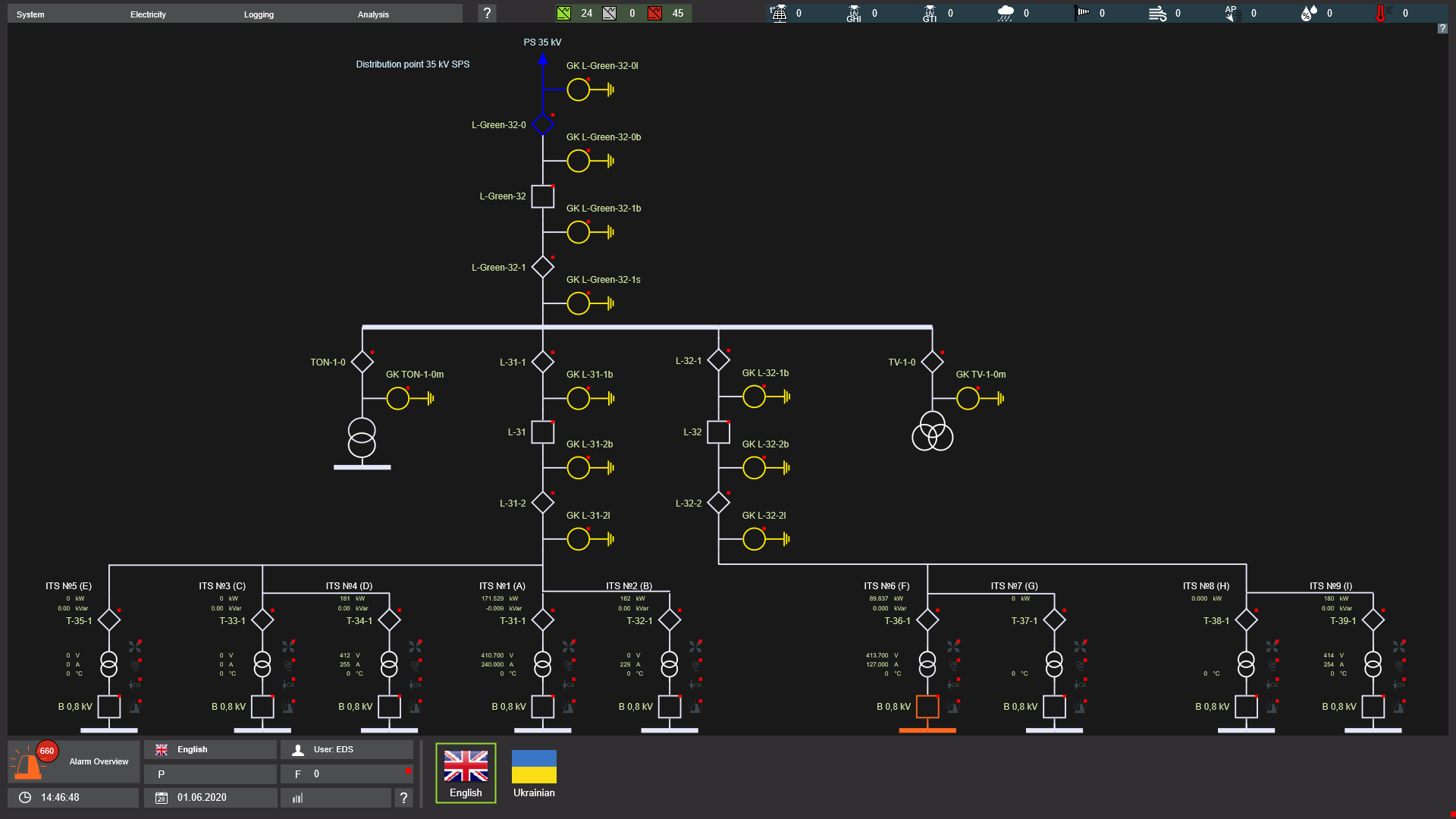Open the Analysis menu
The height and width of the screenshot is (819, 1456).
pyautogui.click(x=373, y=14)
